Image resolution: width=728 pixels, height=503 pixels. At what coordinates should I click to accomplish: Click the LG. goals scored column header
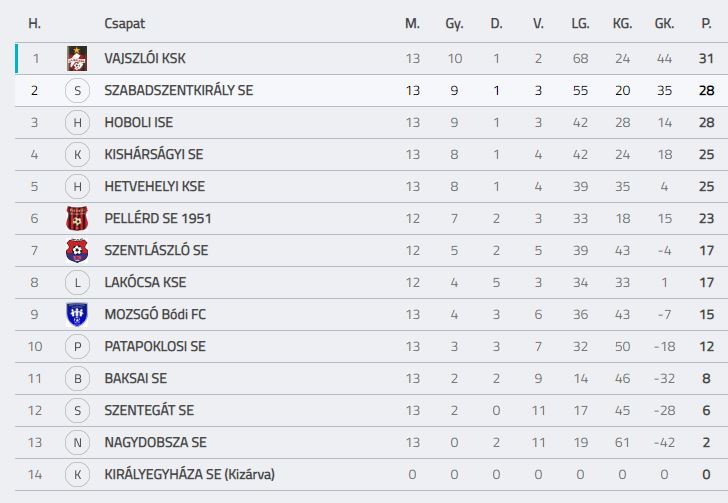(580, 24)
